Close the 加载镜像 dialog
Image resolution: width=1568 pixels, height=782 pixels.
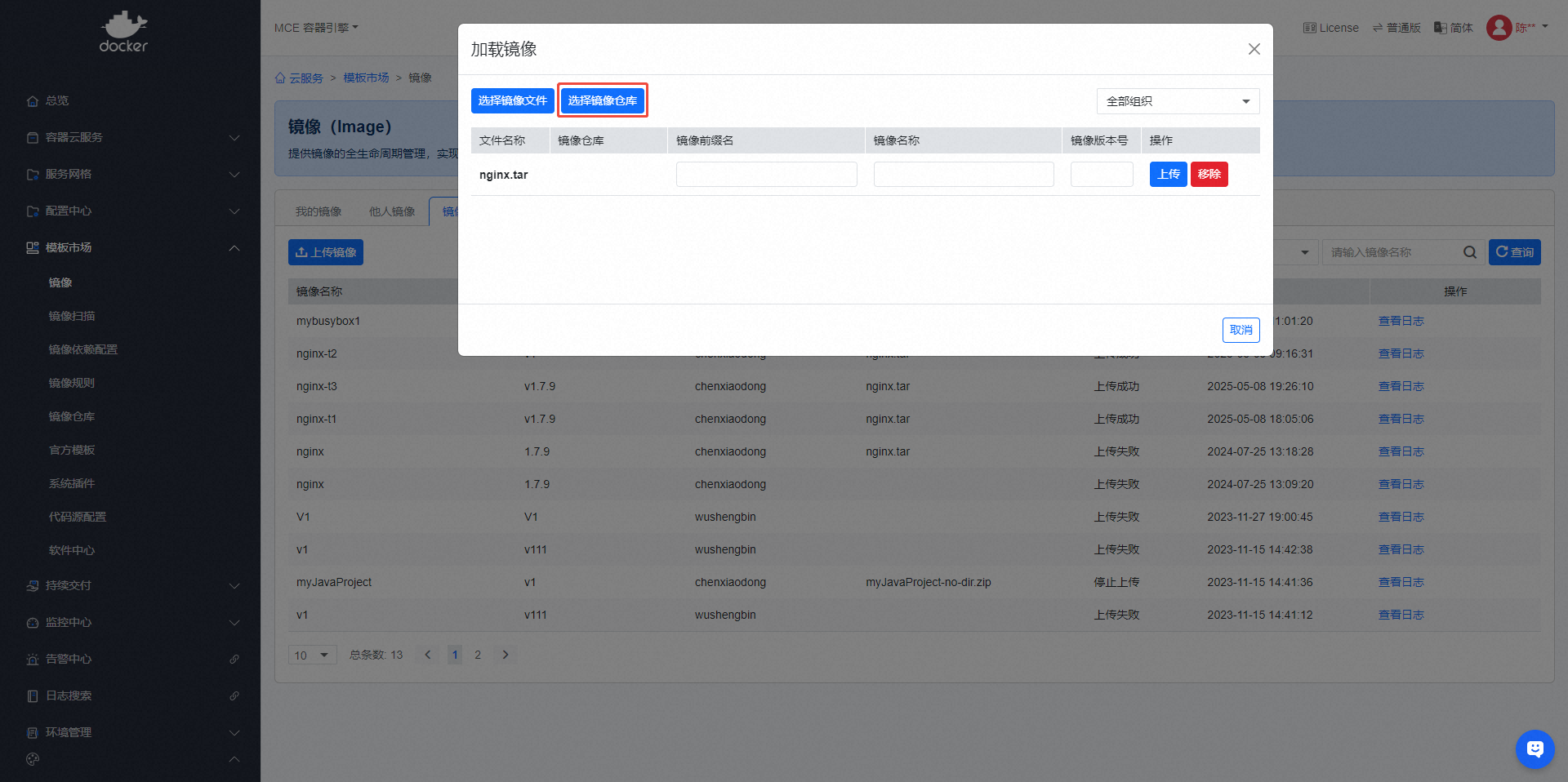click(x=1254, y=49)
